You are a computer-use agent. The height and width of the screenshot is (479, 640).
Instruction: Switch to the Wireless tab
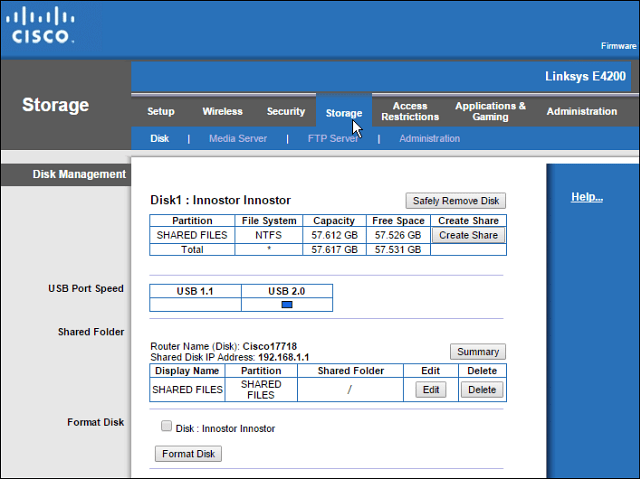pos(222,111)
